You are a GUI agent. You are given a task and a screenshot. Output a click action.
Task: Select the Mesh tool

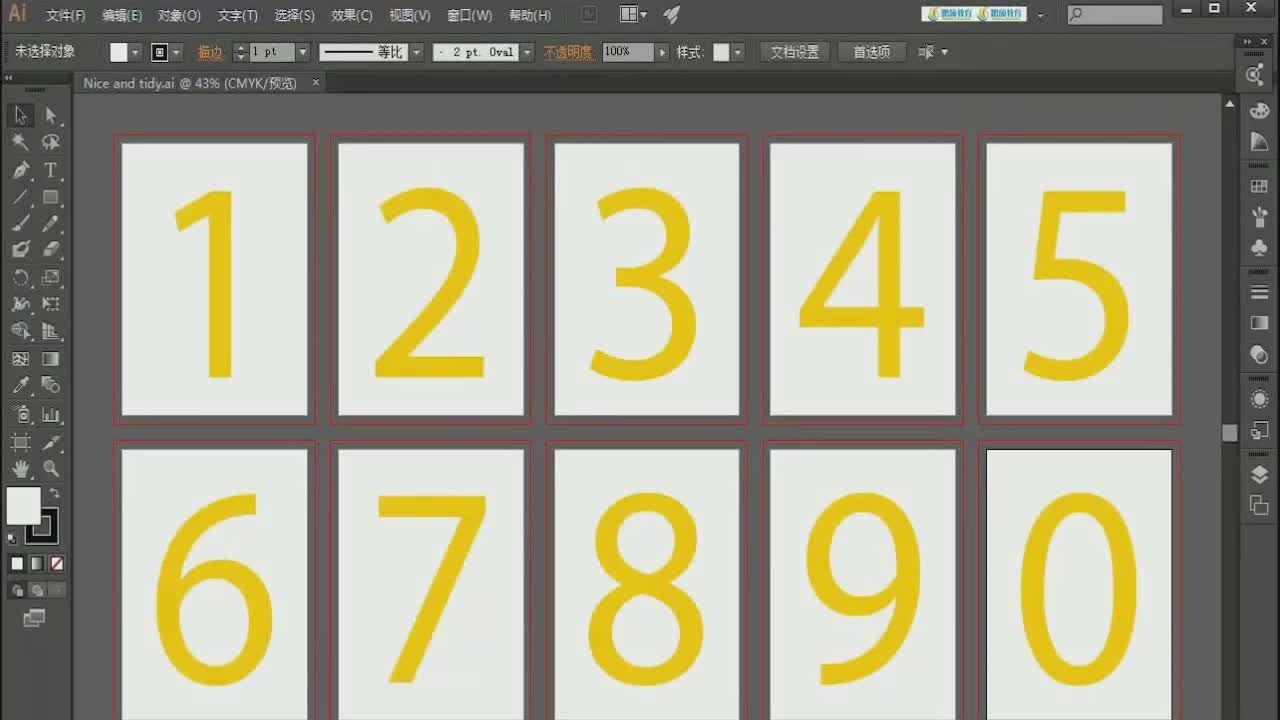point(20,358)
